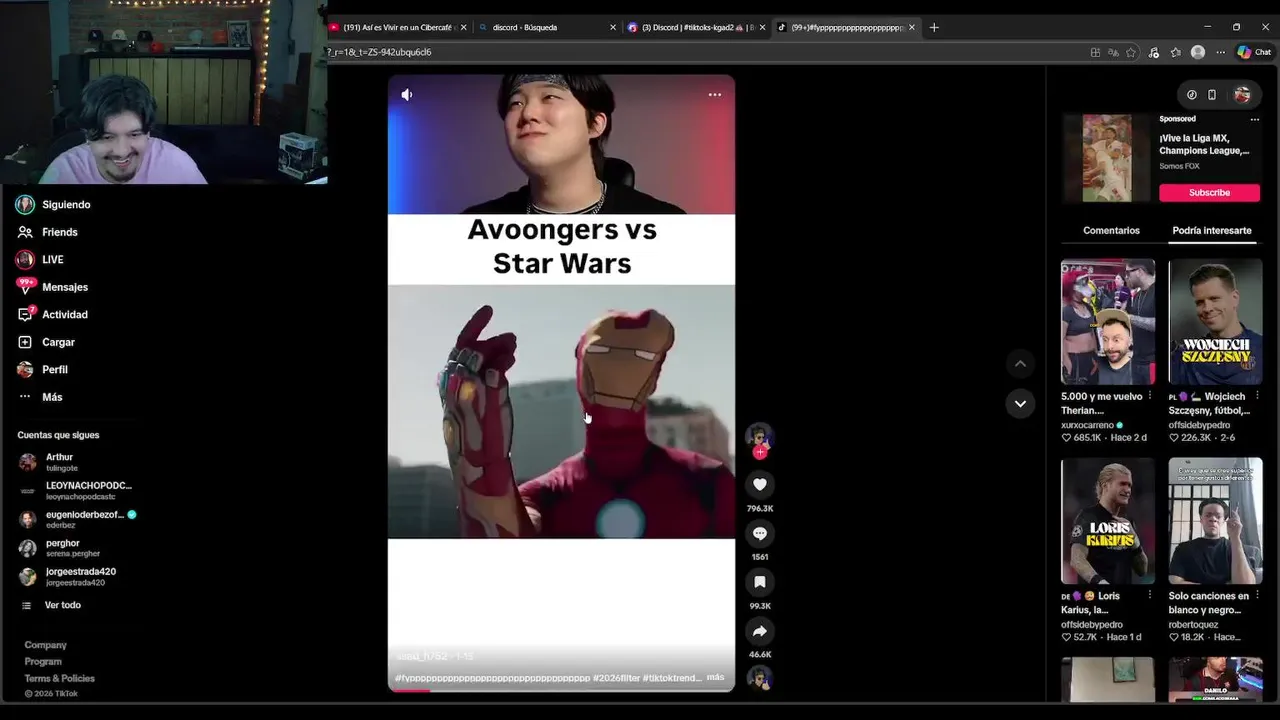Save the video with the bookmark icon
Screen dimensions: 1280x720
760,582
